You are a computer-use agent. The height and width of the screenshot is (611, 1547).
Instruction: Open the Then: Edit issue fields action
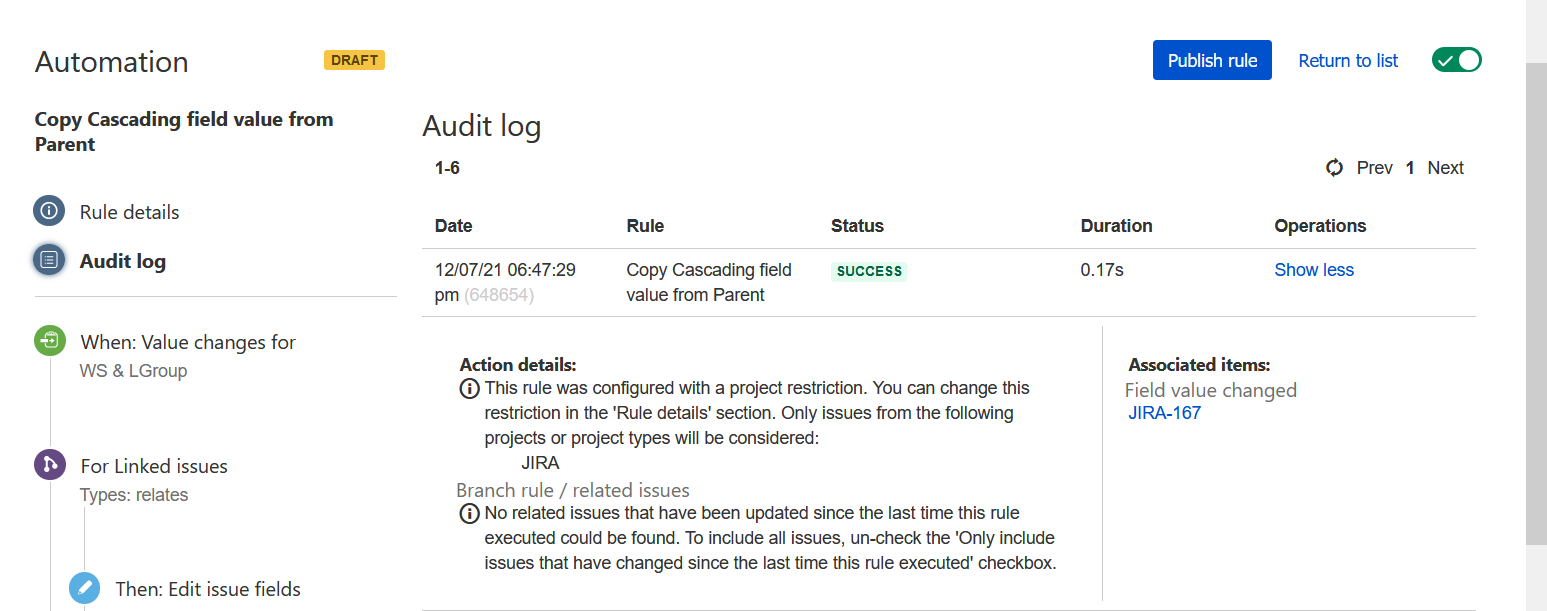point(208,589)
